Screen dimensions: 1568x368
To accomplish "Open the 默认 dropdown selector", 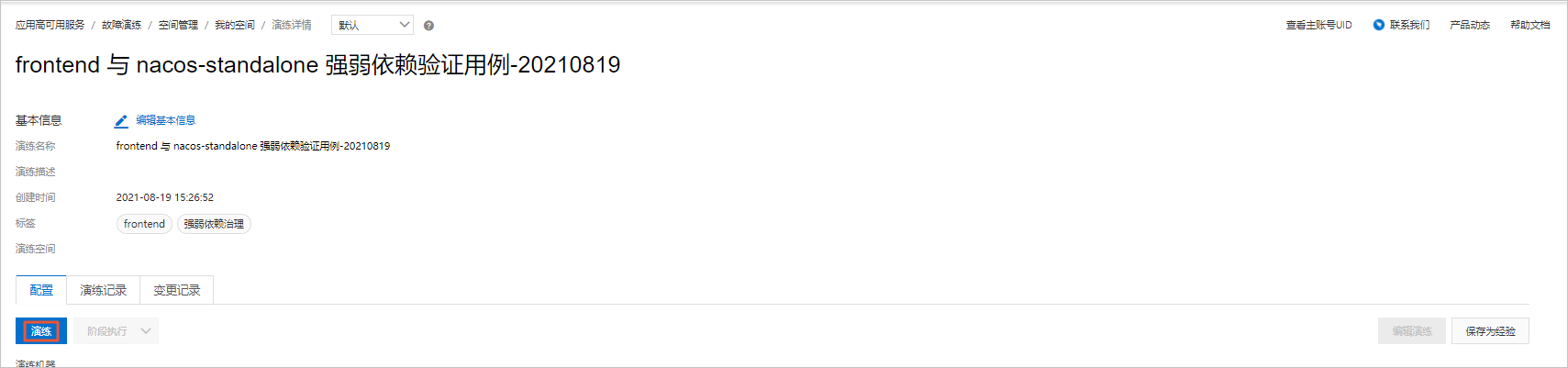I will pos(373,25).
